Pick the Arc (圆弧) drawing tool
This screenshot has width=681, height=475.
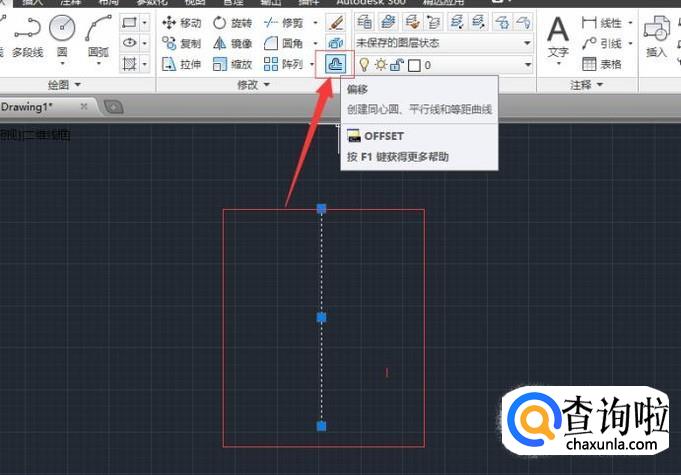coord(98,34)
